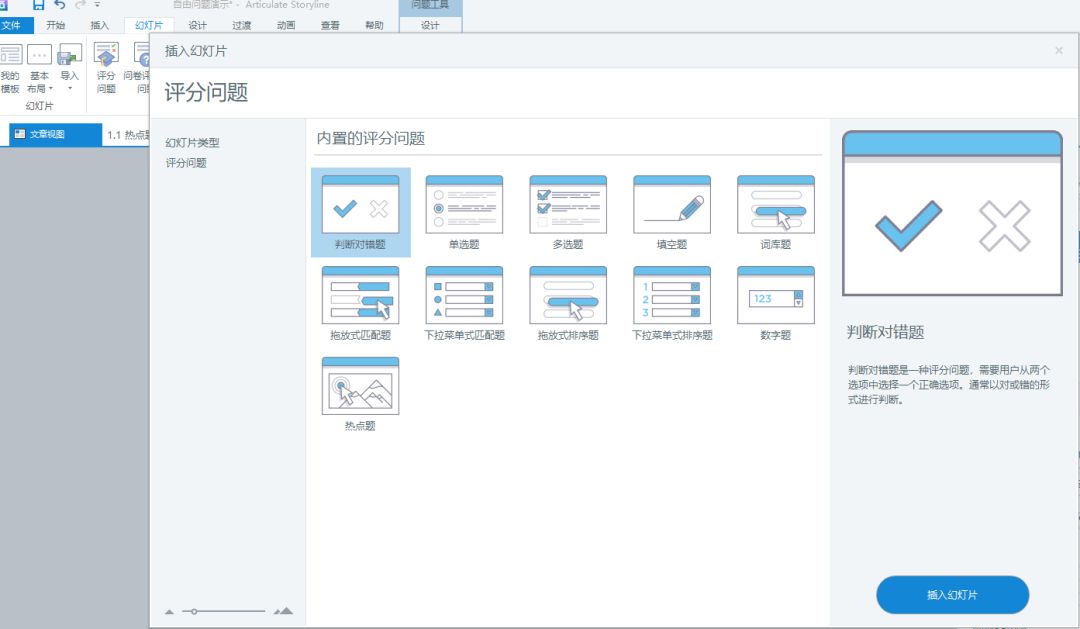The width and height of the screenshot is (1080, 629).
Task: Click the larger thumbnails mountain icon
Action: (283, 611)
